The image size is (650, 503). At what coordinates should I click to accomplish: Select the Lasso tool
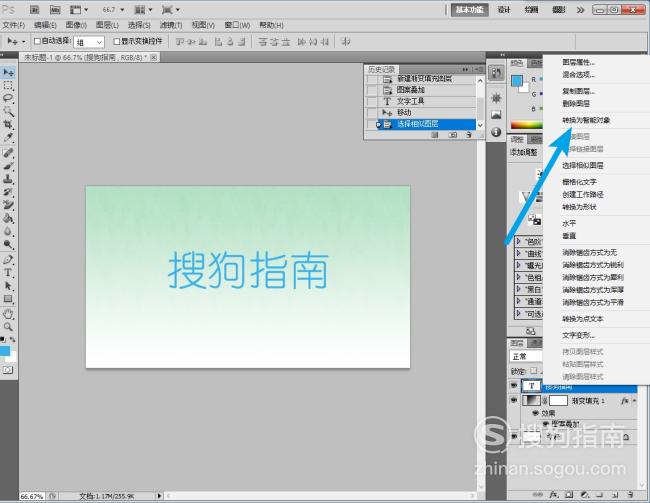point(8,98)
